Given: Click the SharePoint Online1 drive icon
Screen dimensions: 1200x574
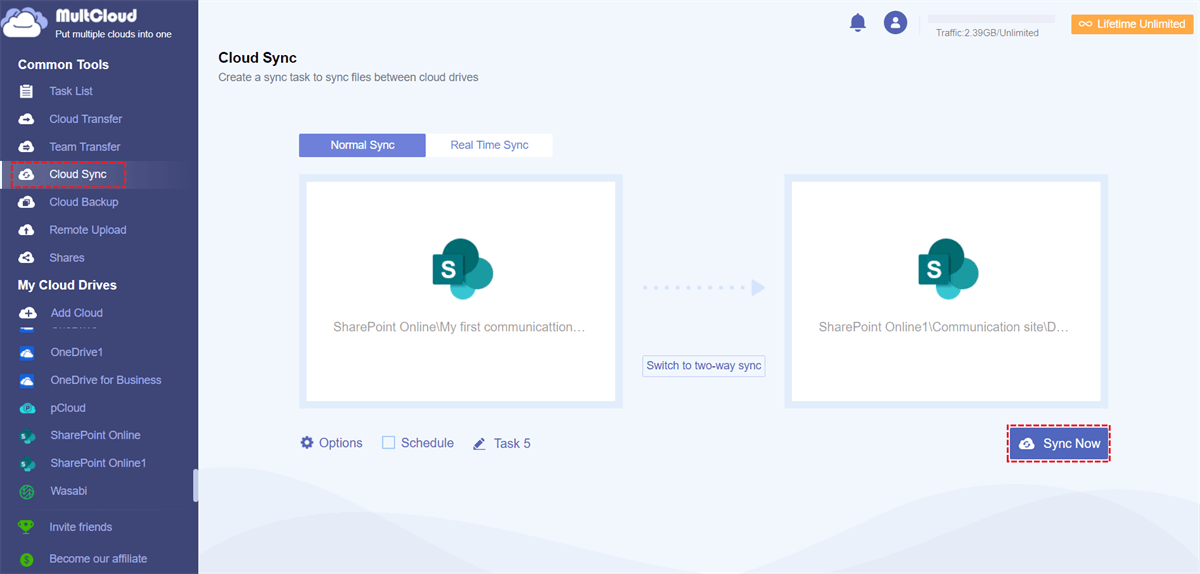Looking at the screenshot, I should 28,464.
